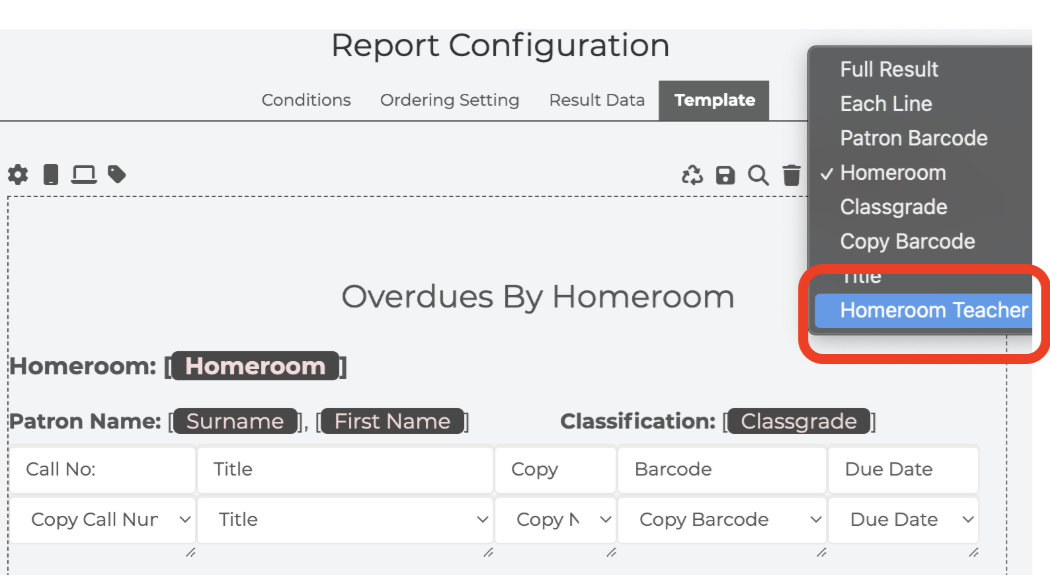Go to the Result Data tab

tap(597, 100)
